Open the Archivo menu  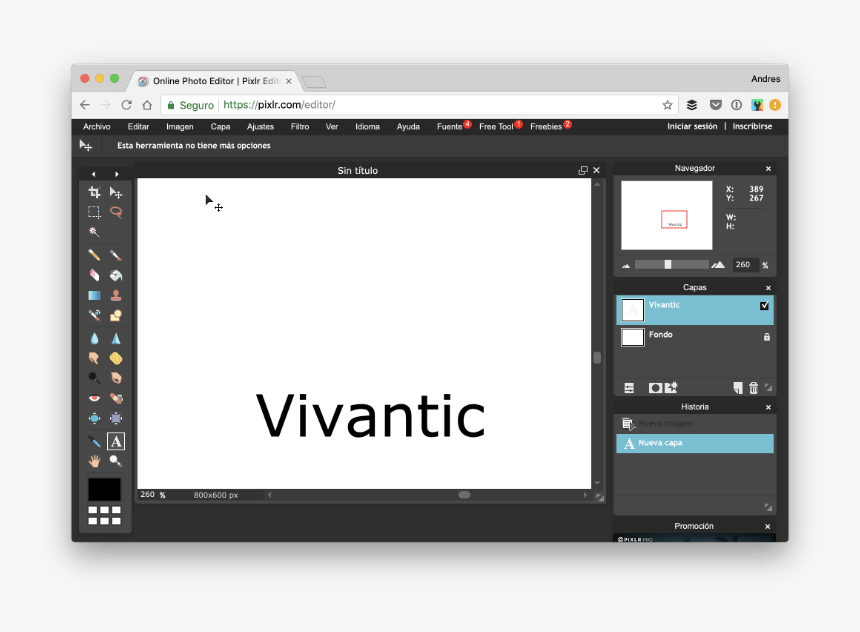[x=97, y=127]
